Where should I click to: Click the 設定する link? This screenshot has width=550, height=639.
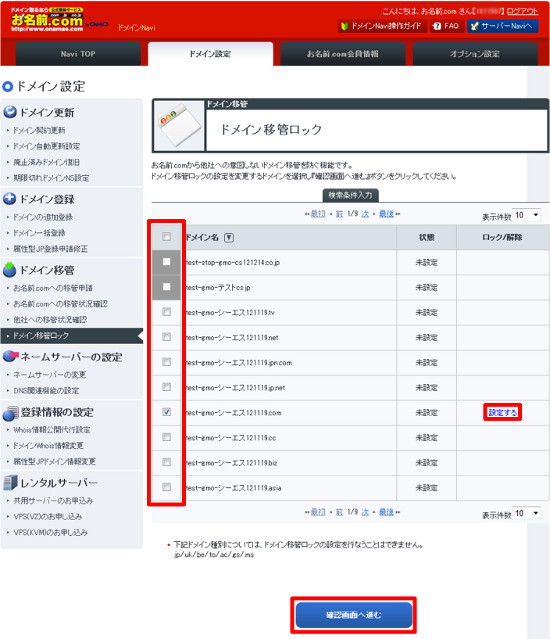502,412
